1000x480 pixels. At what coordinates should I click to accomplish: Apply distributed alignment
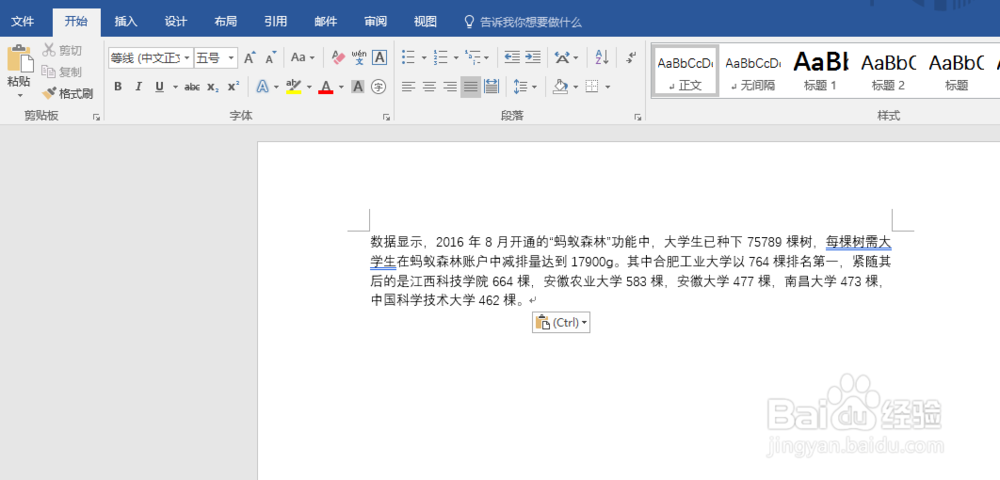pyautogui.click(x=491, y=87)
